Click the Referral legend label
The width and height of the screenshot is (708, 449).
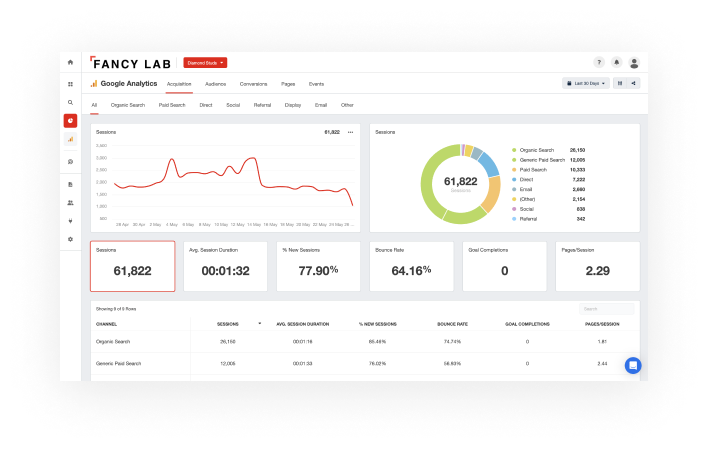[x=528, y=219]
